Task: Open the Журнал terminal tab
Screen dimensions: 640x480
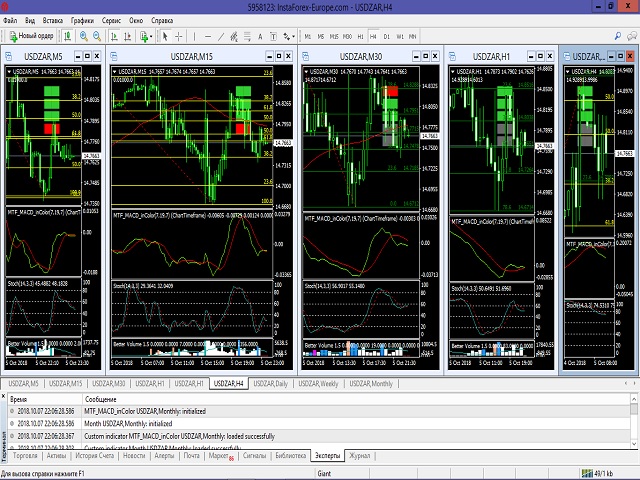Action: [359, 455]
